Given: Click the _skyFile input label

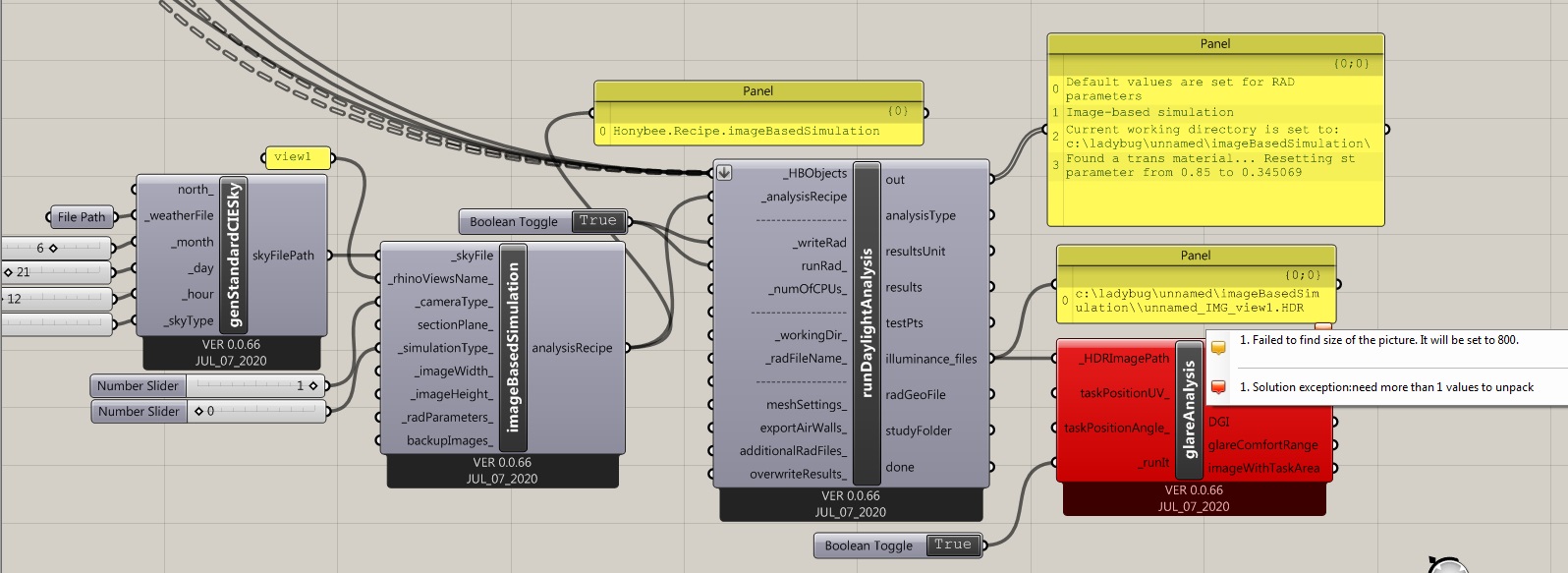Looking at the screenshot, I should click(474, 256).
